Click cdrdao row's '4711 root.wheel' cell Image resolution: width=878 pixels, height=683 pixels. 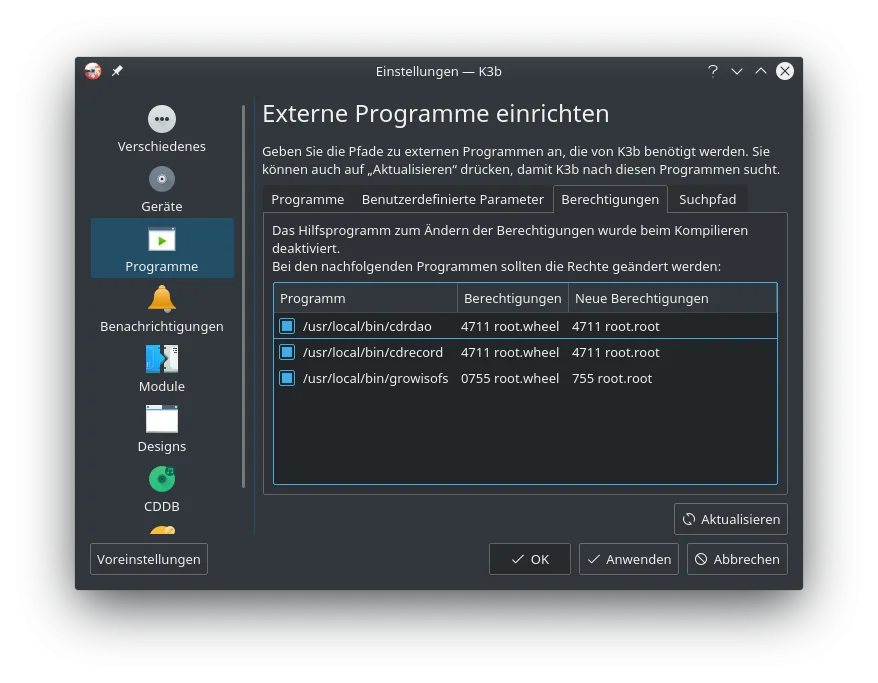(510, 326)
